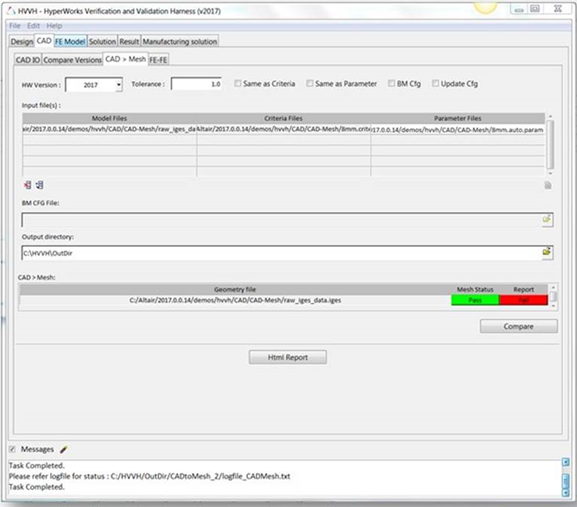Open the Compare Versions tab
The image size is (577, 507).
click(x=72, y=60)
